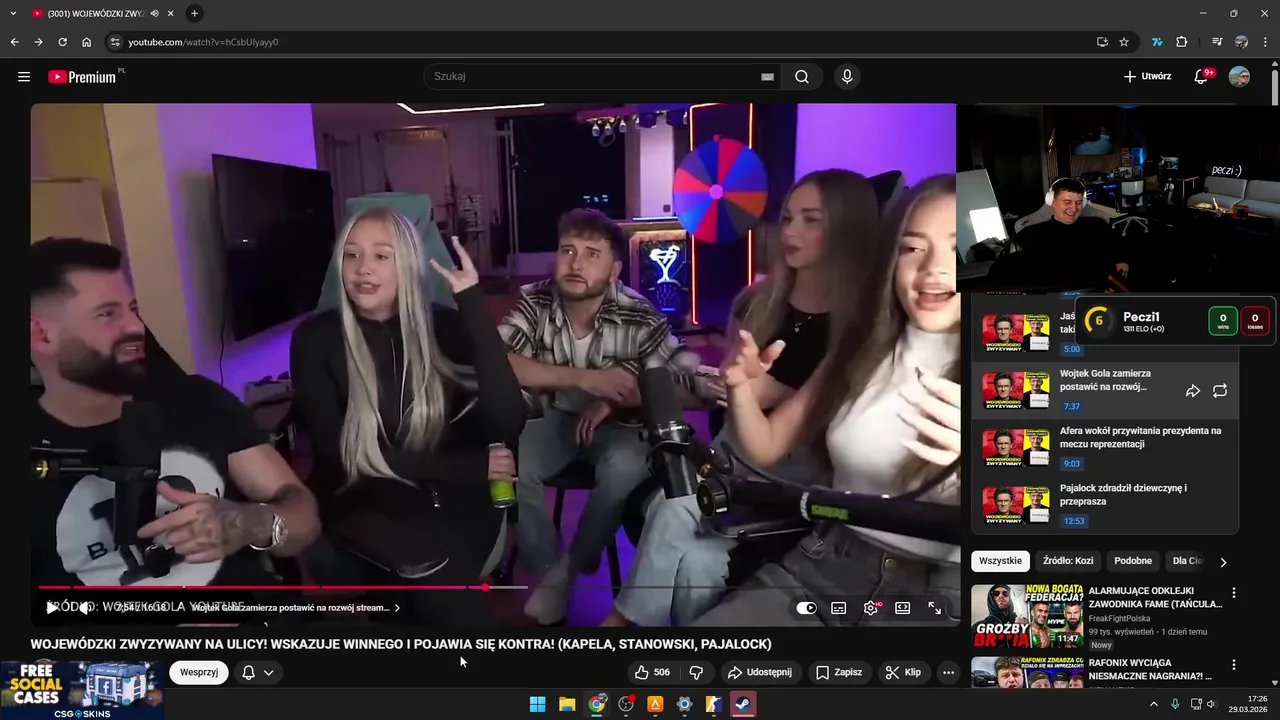Jump to the 5:00 chapter timestamp
Viewport: 1280px width, 720px height.
click(x=1072, y=349)
